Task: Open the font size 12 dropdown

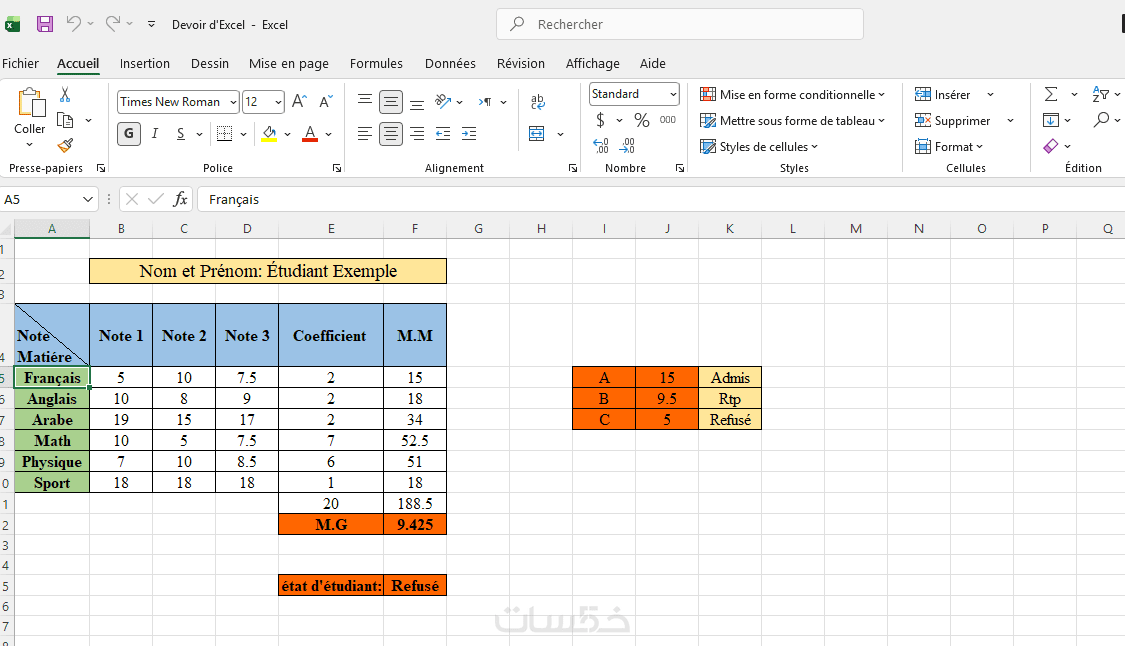Action: point(278,102)
